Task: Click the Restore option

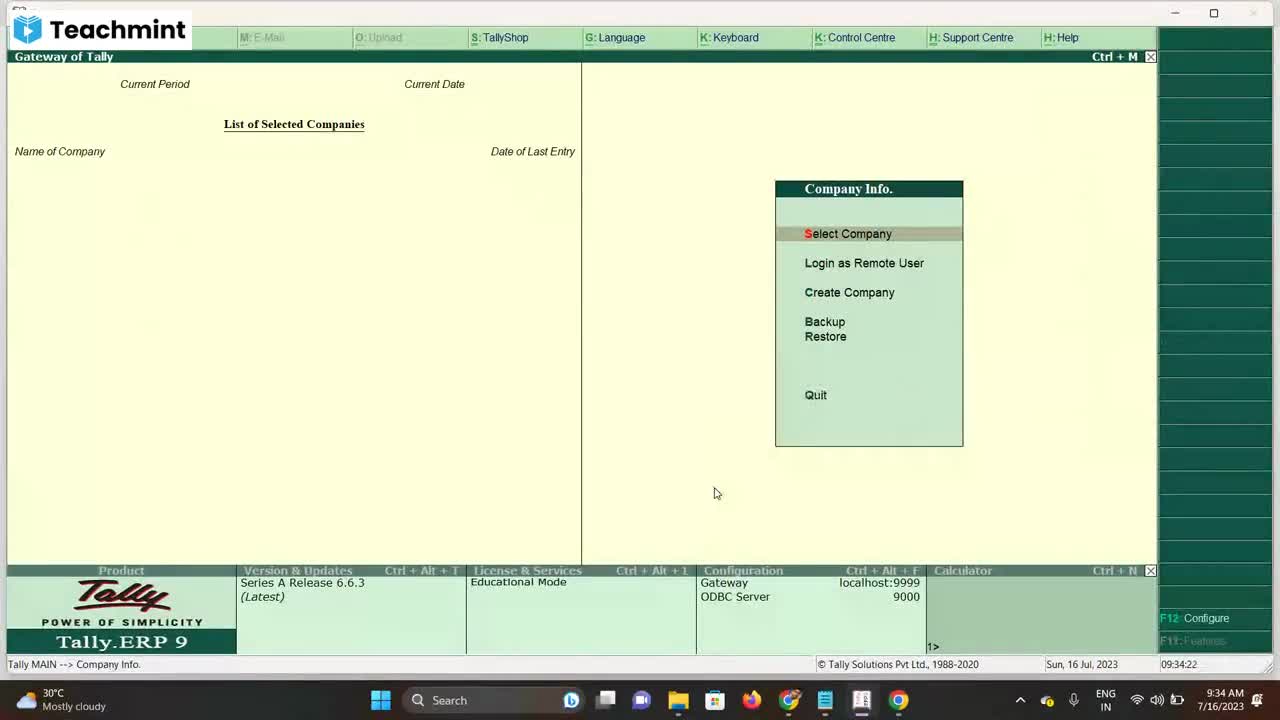Action: pyautogui.click(x=825, y=336)
